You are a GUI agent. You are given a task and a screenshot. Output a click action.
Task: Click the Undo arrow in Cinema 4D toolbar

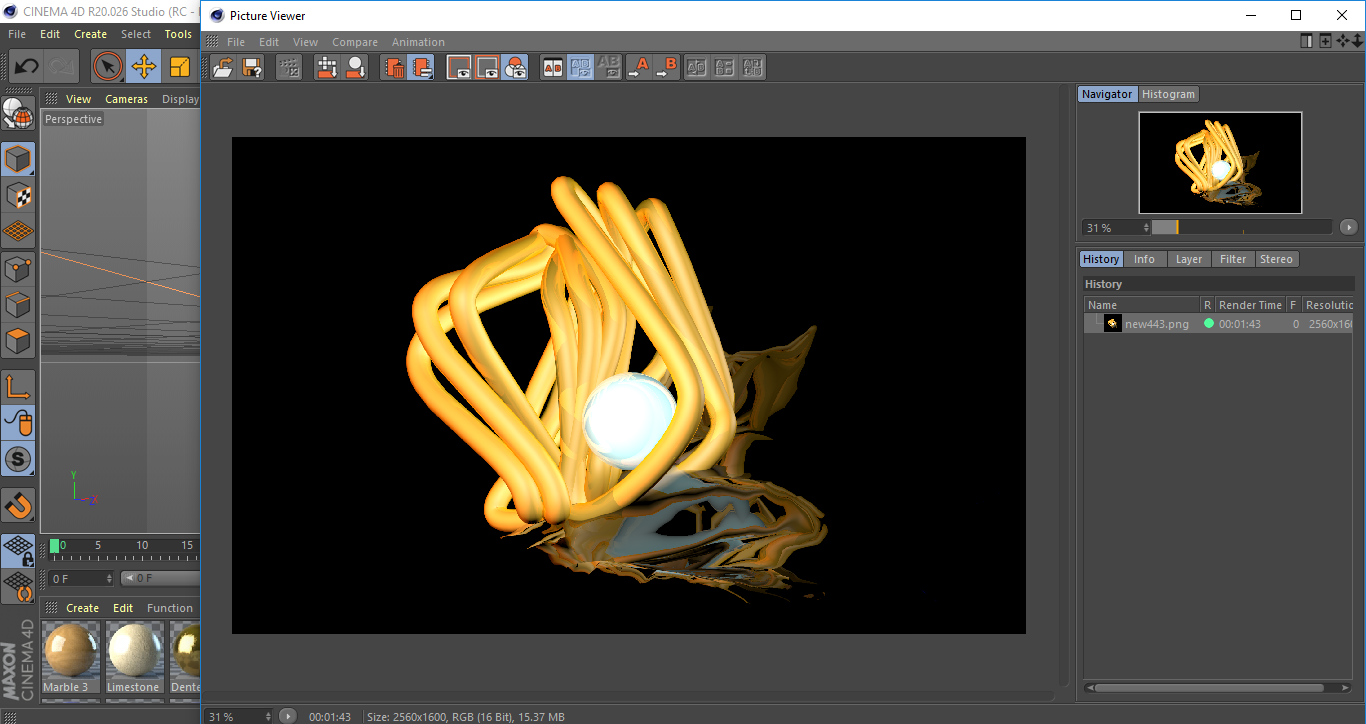27,67
